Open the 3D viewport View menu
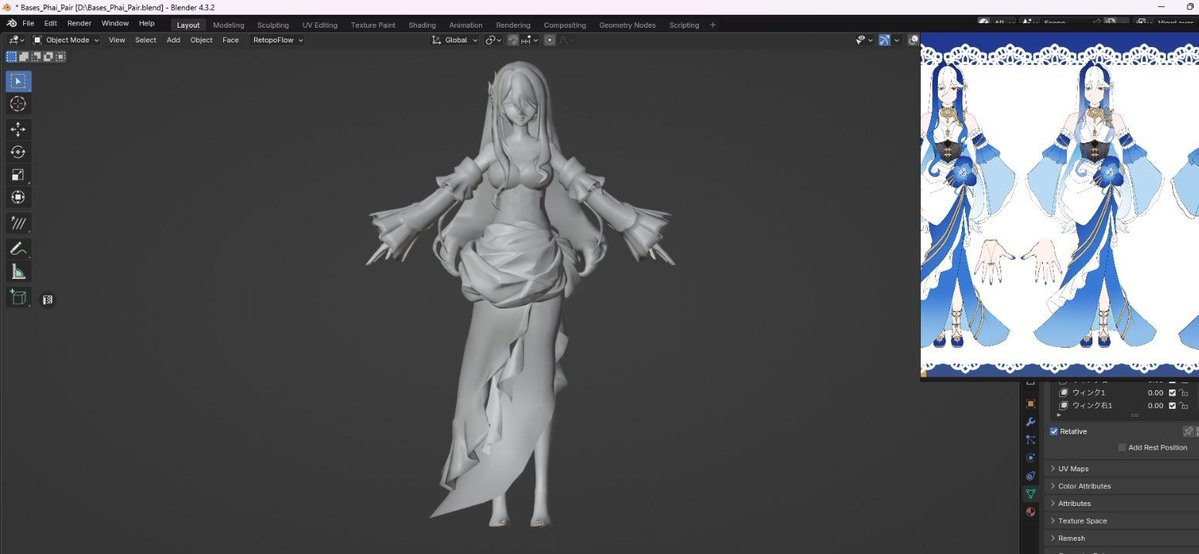Screen dimensions: 1199x554 (x=117, y=40)
